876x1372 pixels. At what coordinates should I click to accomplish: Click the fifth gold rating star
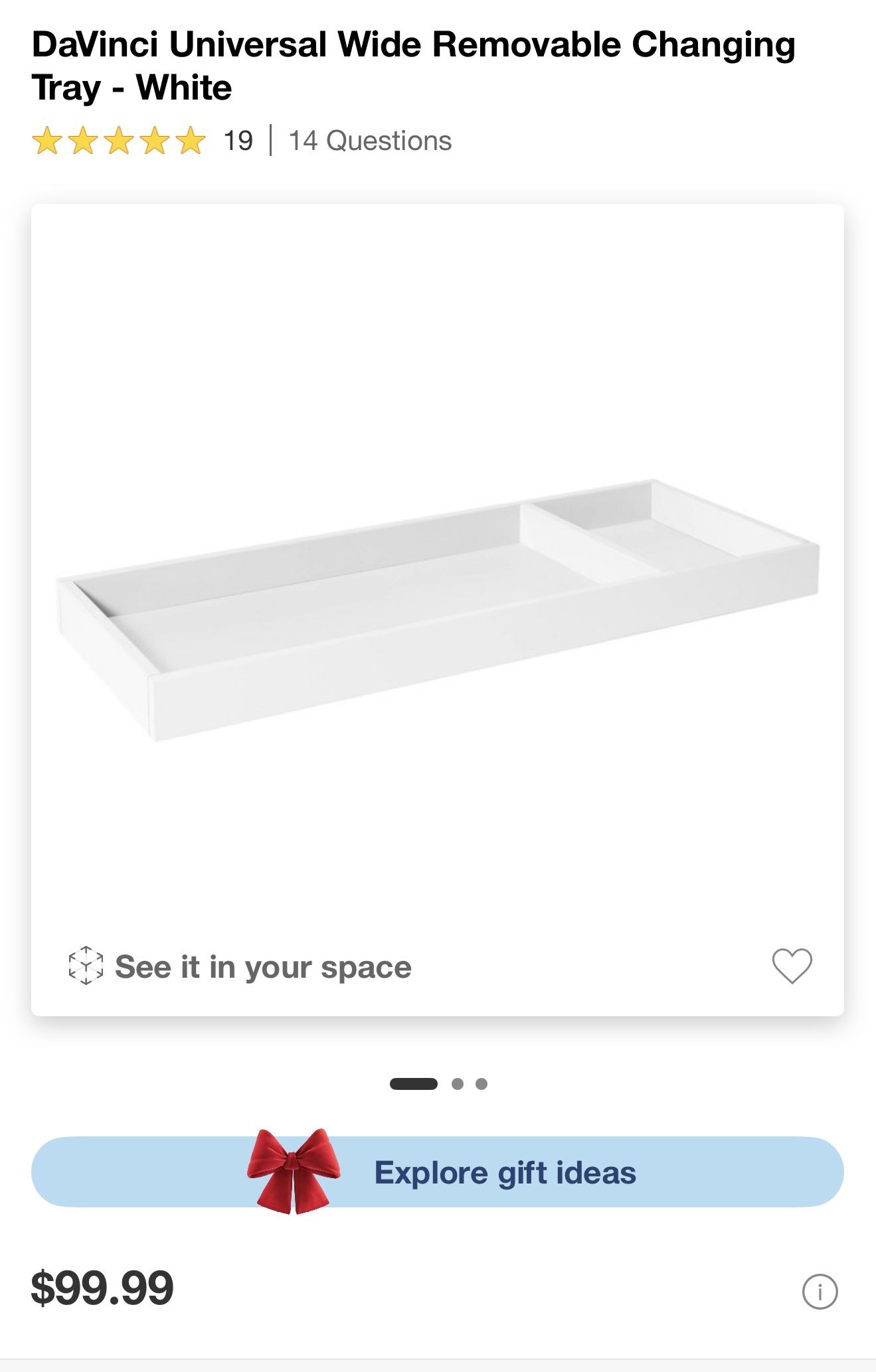191,141
